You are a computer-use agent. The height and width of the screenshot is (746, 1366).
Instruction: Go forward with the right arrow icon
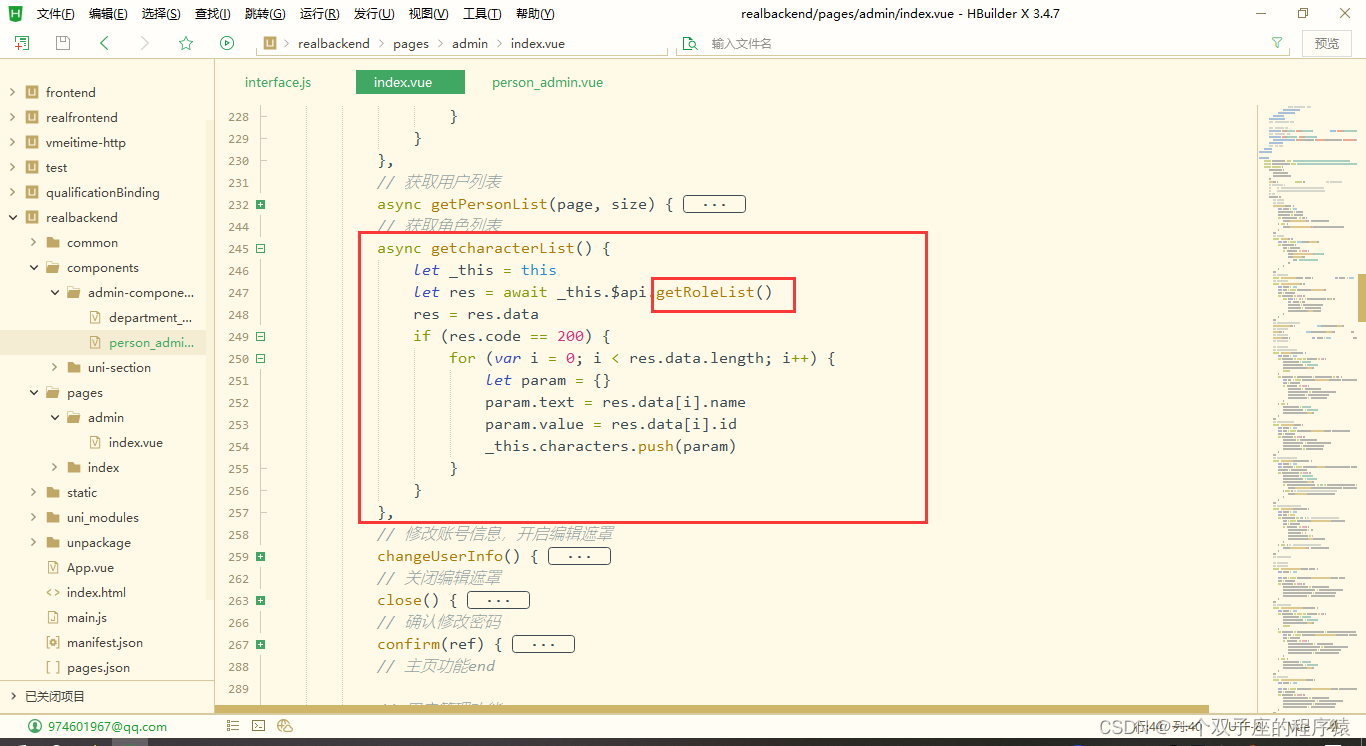point(145,43)
